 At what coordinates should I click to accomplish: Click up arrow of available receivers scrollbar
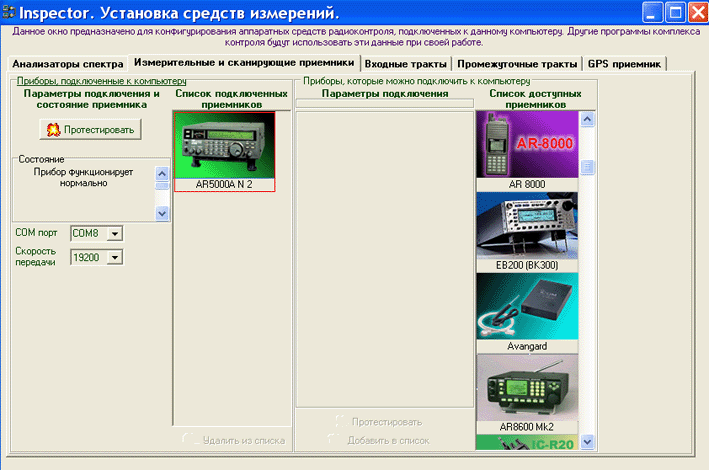click(x=587, y=119)
